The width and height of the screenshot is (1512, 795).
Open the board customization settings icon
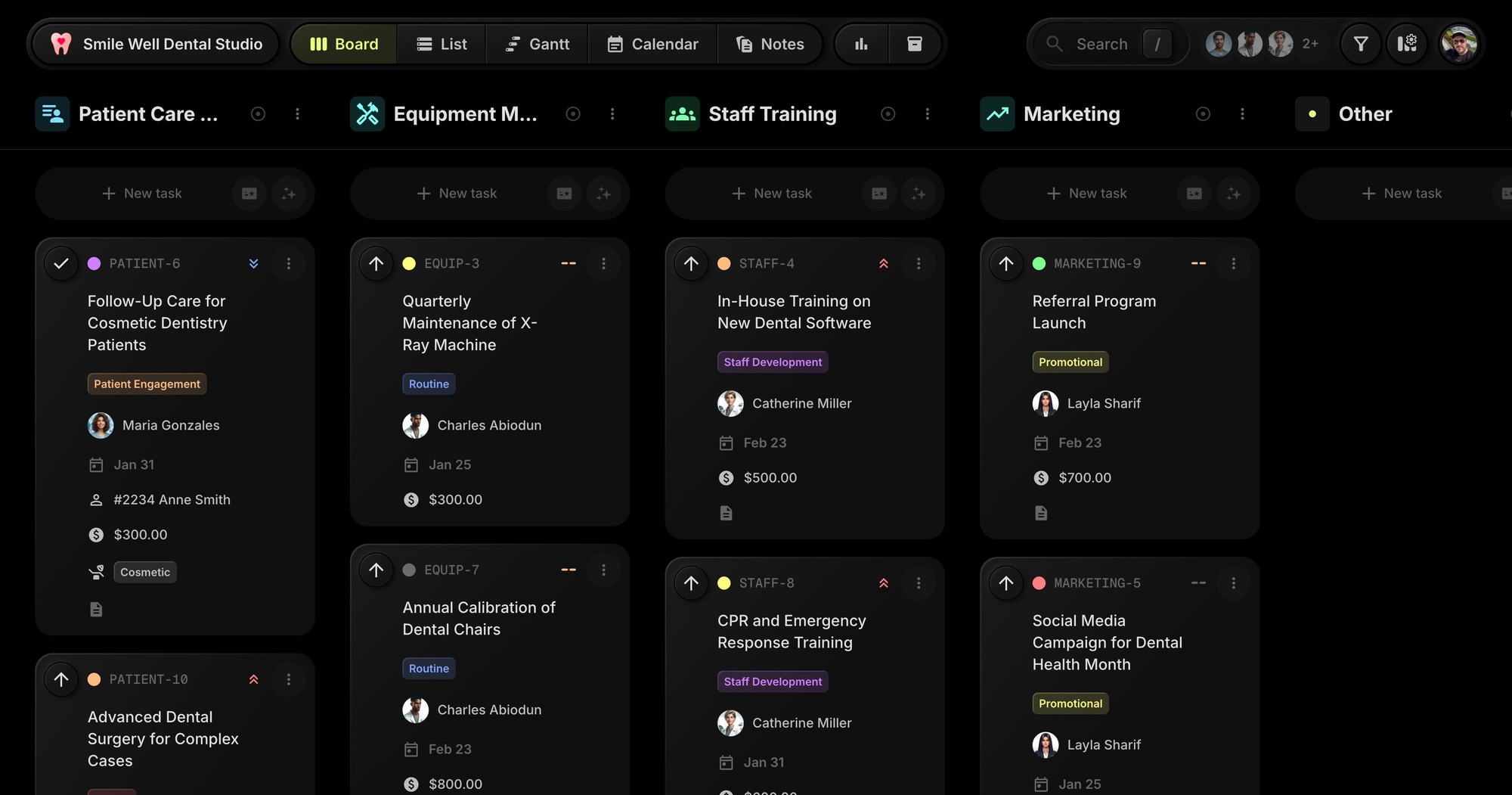tap(1407, 44)
